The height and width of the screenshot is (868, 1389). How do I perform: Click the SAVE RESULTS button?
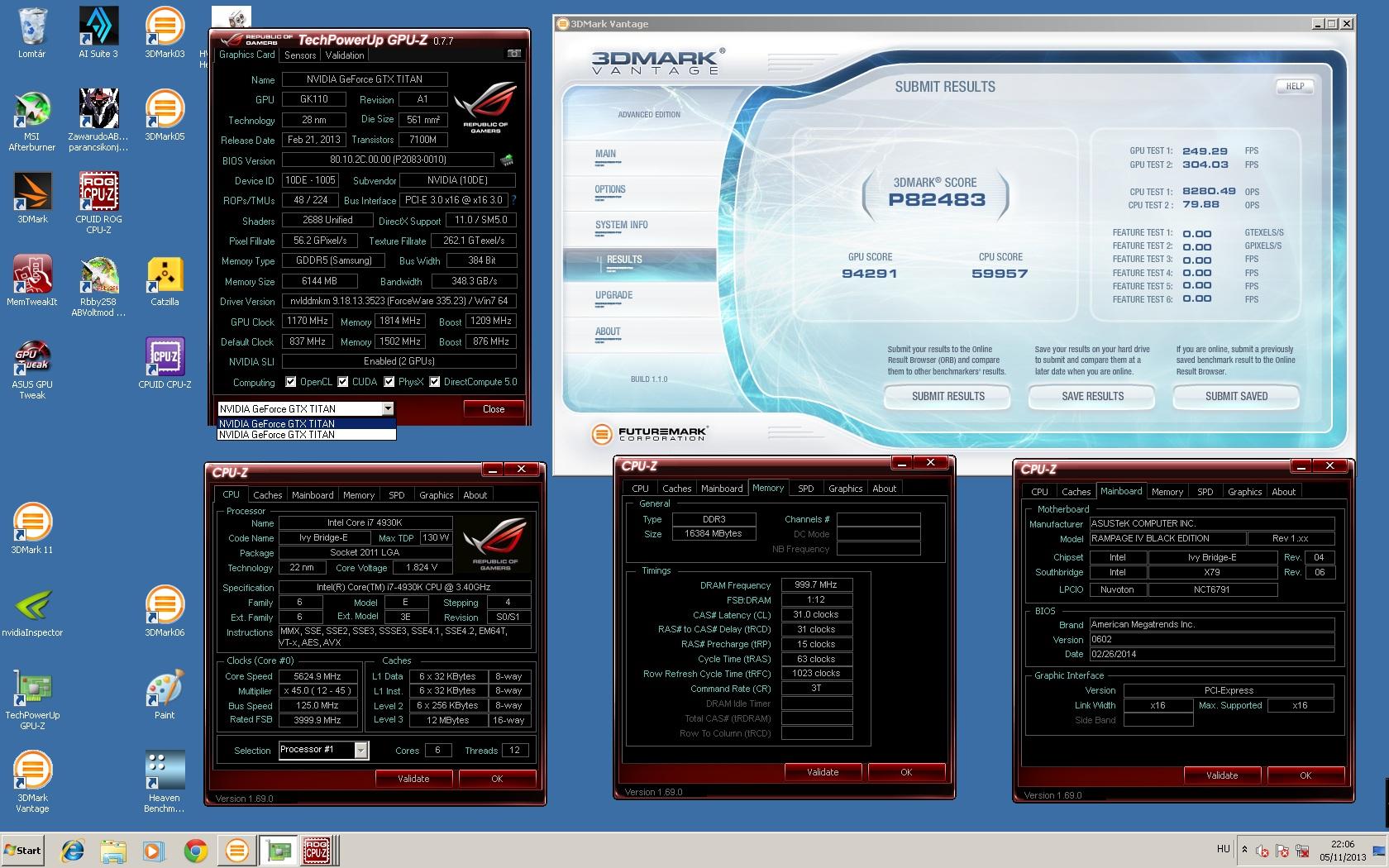[1092, 397]
